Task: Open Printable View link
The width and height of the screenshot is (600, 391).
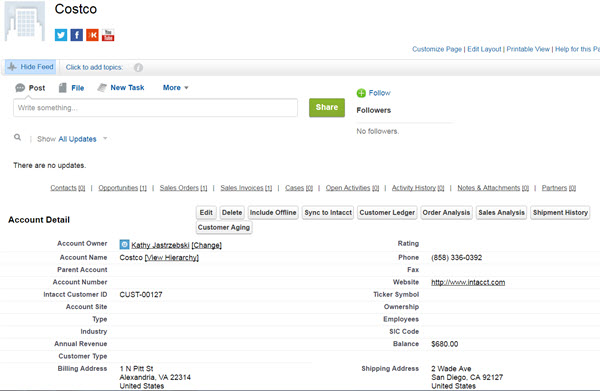Action: (x=528, y=49)
